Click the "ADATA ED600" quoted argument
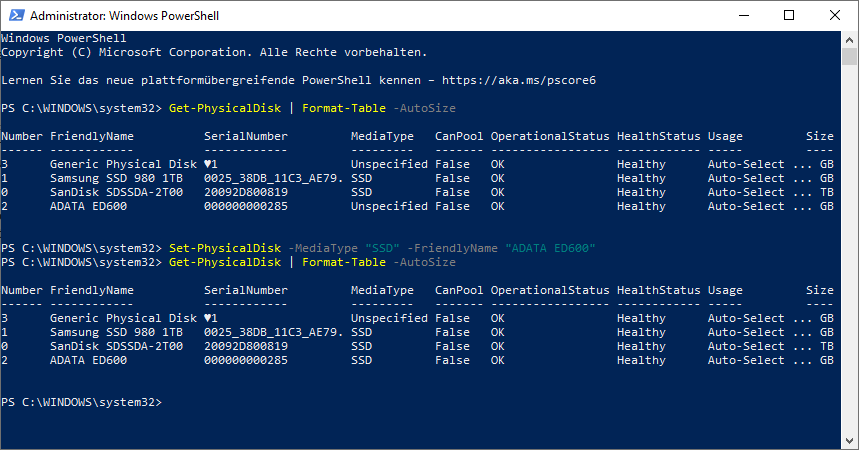This screenshot has height=450, width=859. (x=550, y=248)
